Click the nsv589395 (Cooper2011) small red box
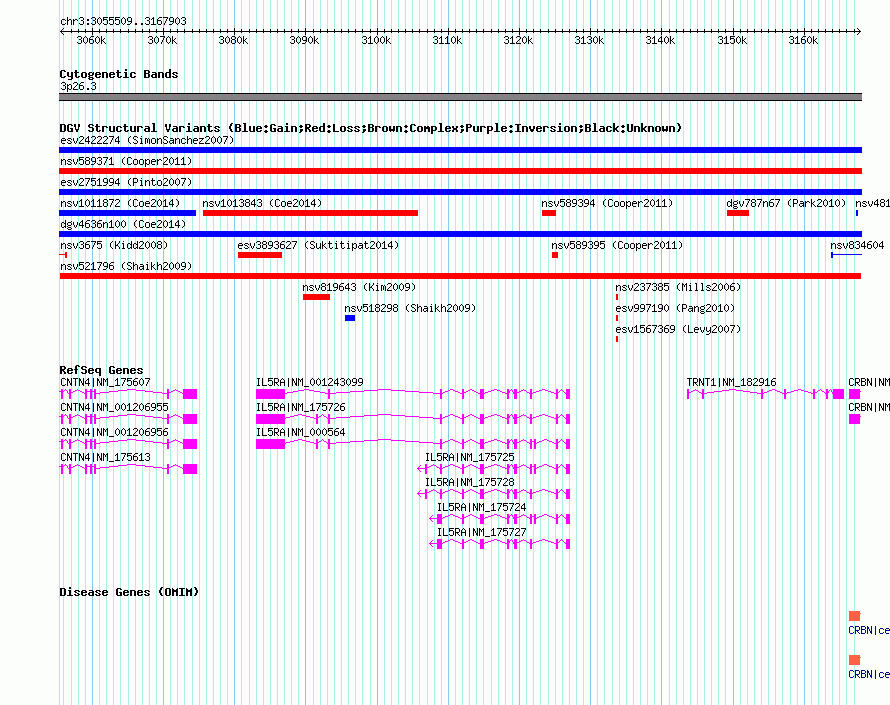The height and width of the screenshot is (705, 890). coord(555,255)
